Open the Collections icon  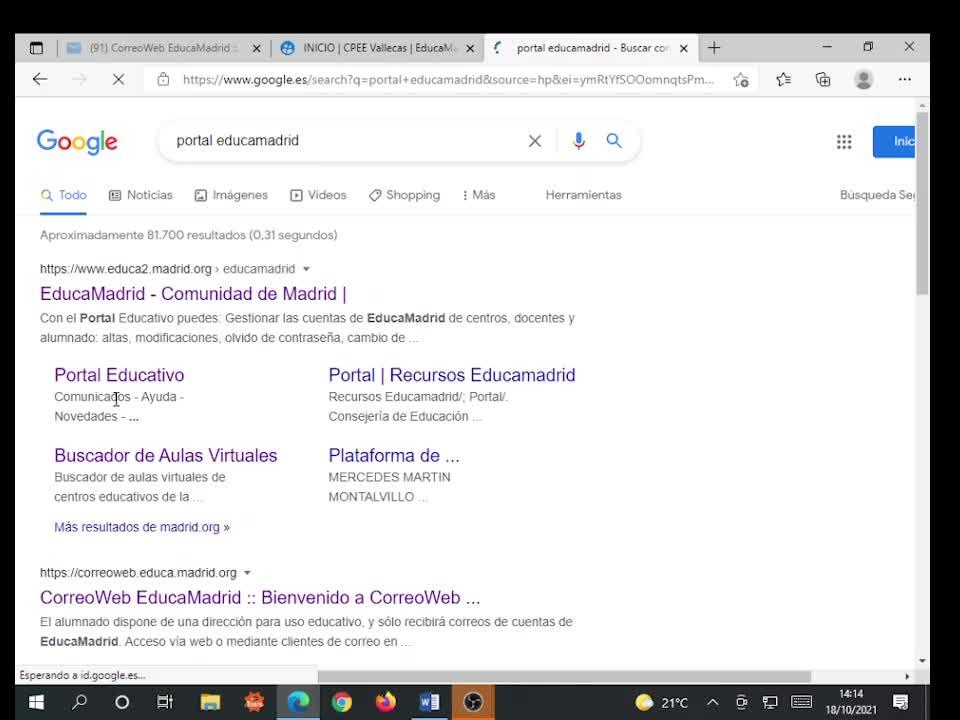pyautogui.click(x=823, y=80)
